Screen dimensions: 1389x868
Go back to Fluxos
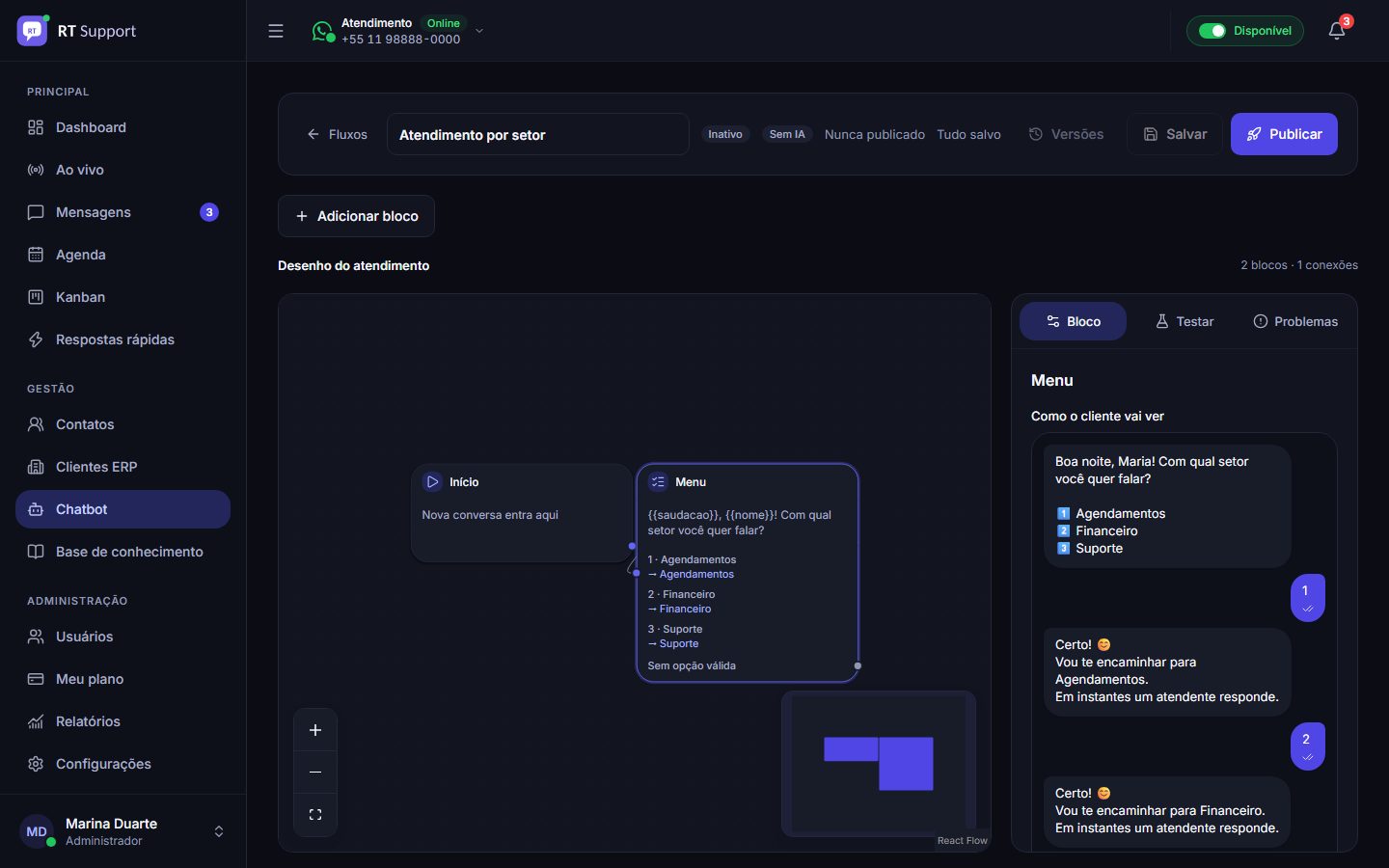point(337,134)
